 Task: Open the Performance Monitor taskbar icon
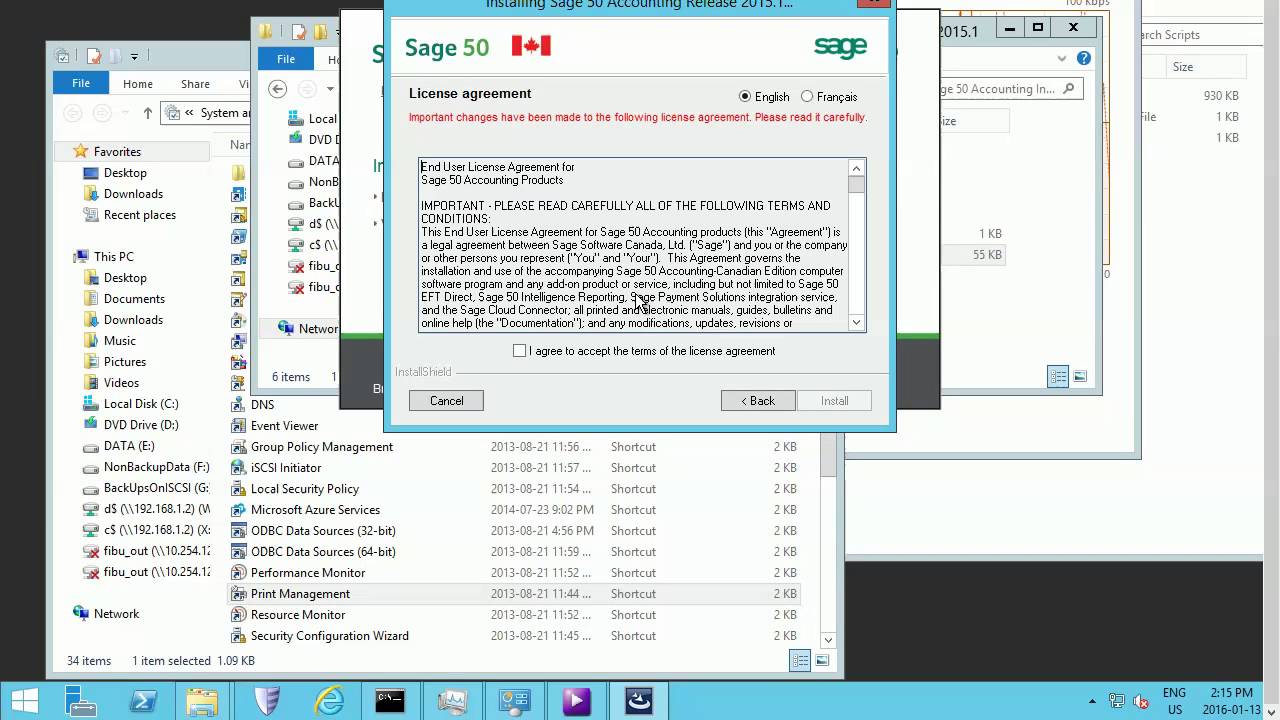pos(452,701)
